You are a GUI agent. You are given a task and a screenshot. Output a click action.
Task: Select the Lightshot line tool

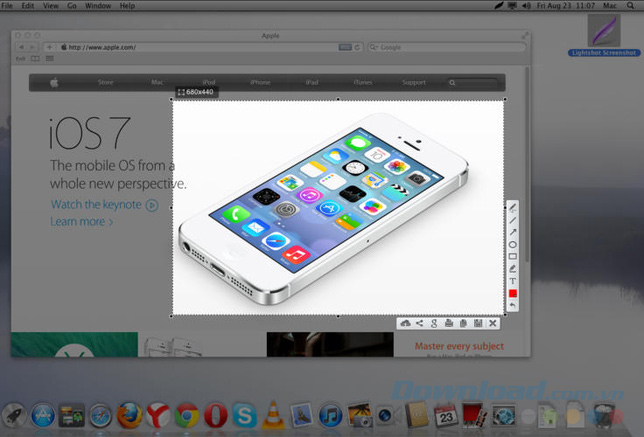pos(513,221)
